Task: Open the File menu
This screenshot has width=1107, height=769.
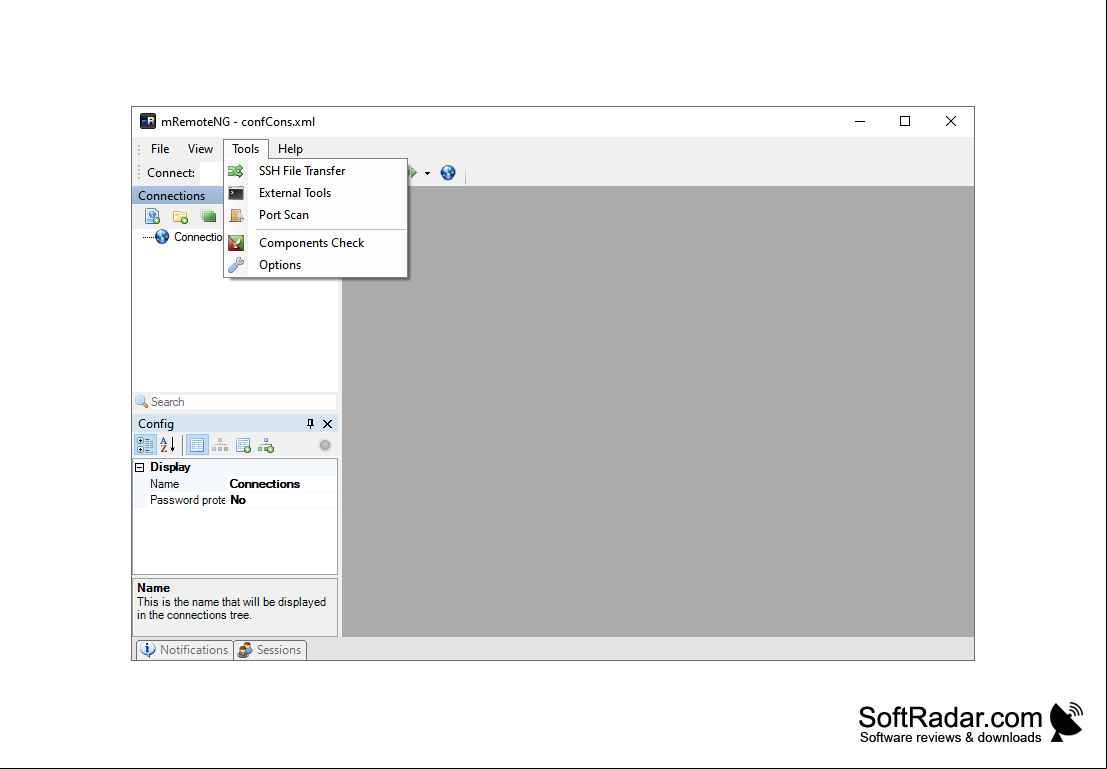Action: point(160,149)
